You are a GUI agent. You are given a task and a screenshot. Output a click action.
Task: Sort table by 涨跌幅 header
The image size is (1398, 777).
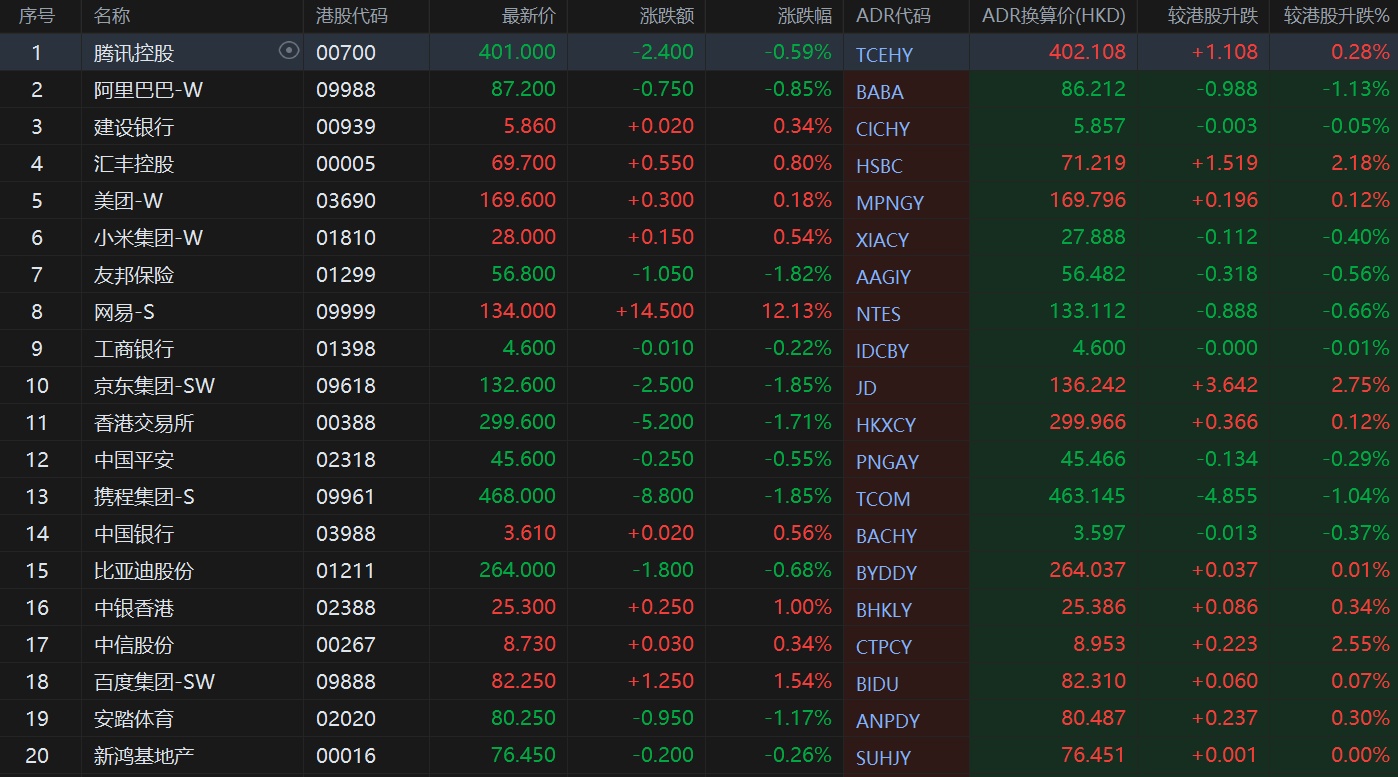pos(804,16)
